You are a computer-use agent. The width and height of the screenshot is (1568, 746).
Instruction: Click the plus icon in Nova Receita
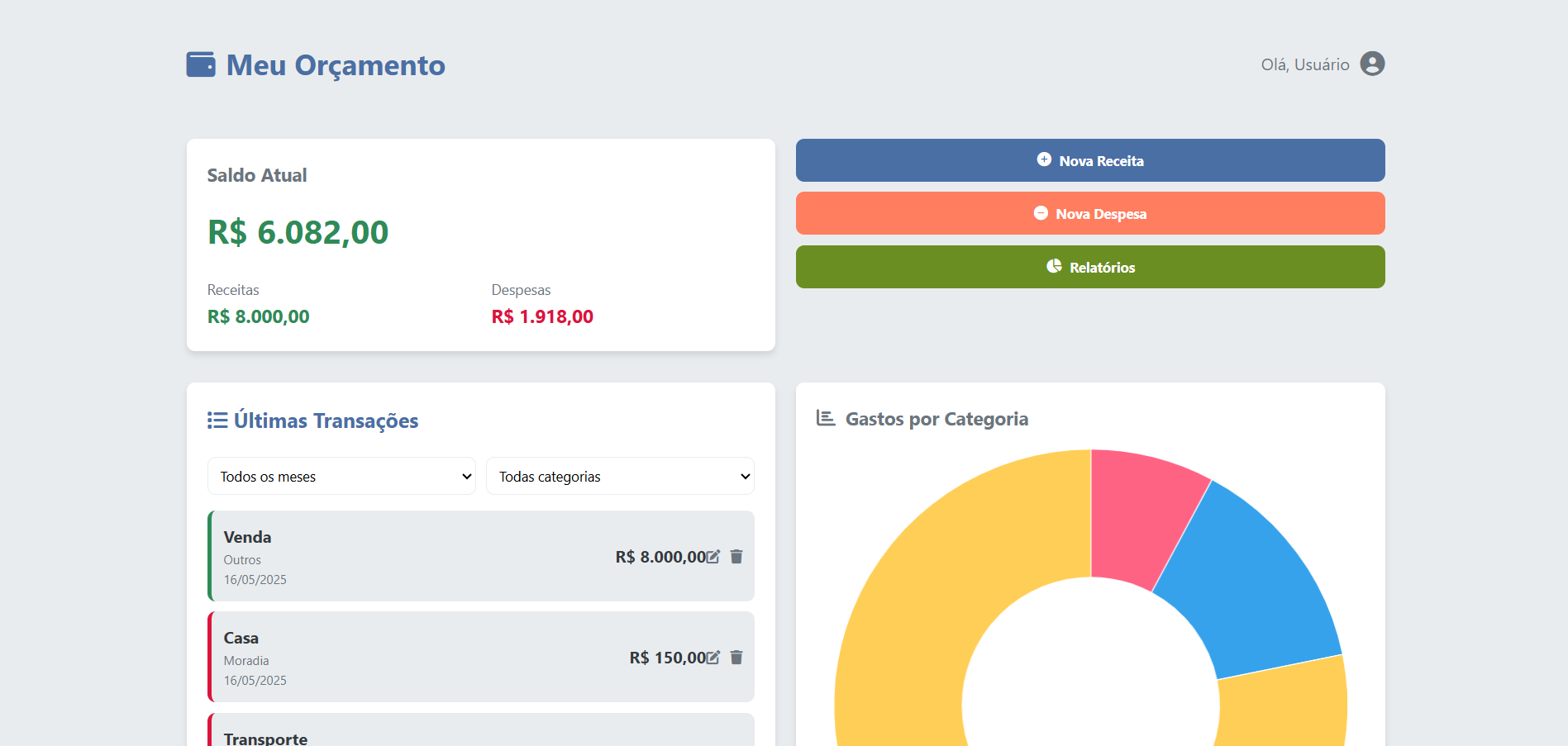click(1044, 159)
